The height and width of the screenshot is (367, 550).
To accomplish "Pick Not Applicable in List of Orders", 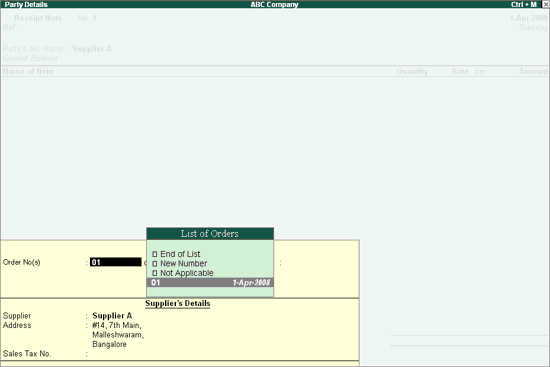I will [x=187, y=273].
